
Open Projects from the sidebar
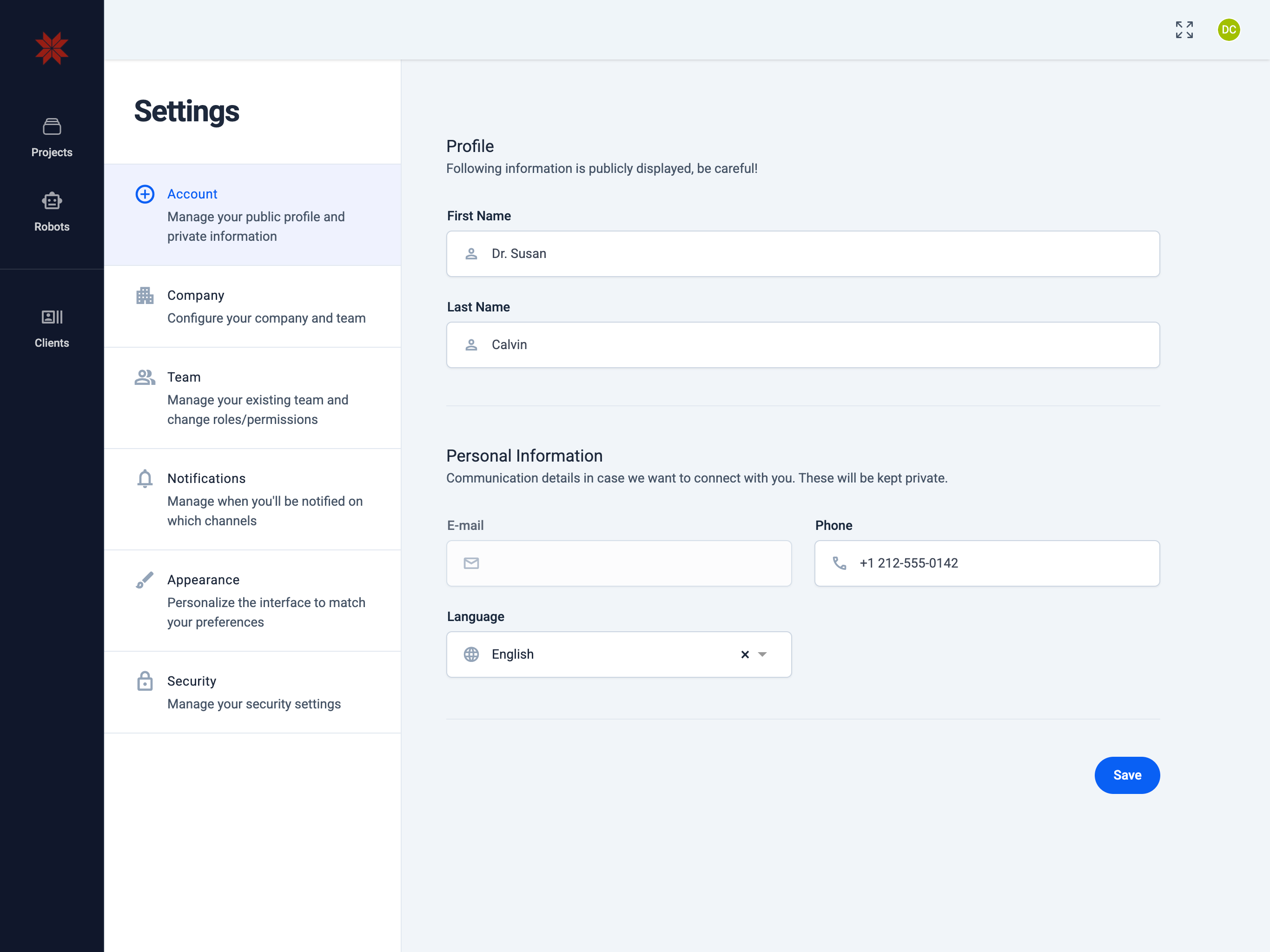52,138
